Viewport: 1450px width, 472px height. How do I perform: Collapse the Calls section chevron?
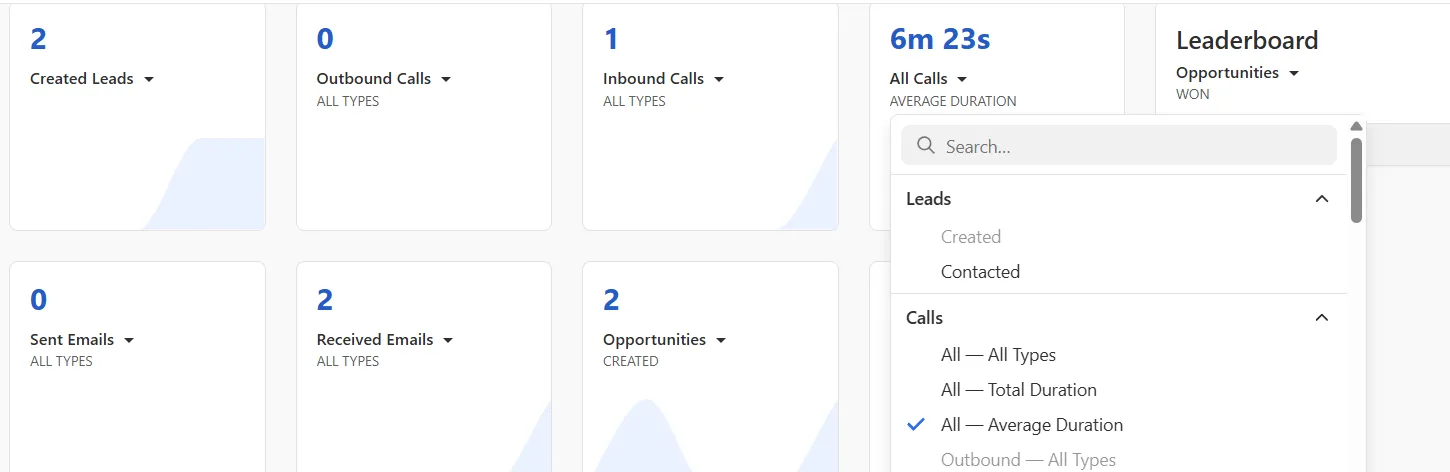tap(1321, 318)
